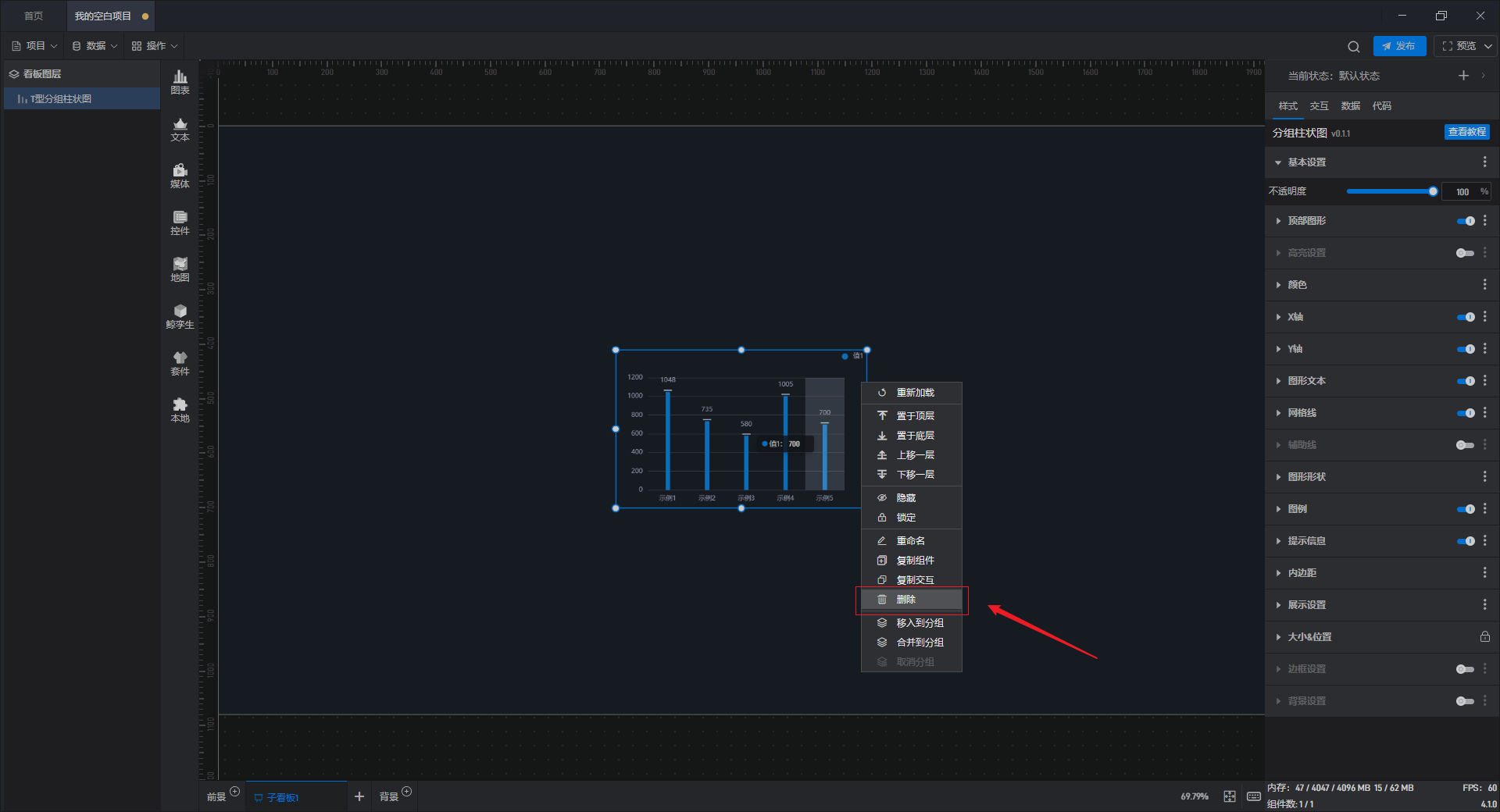Select the T型分组柱状图 layer

tap(82, 99)
